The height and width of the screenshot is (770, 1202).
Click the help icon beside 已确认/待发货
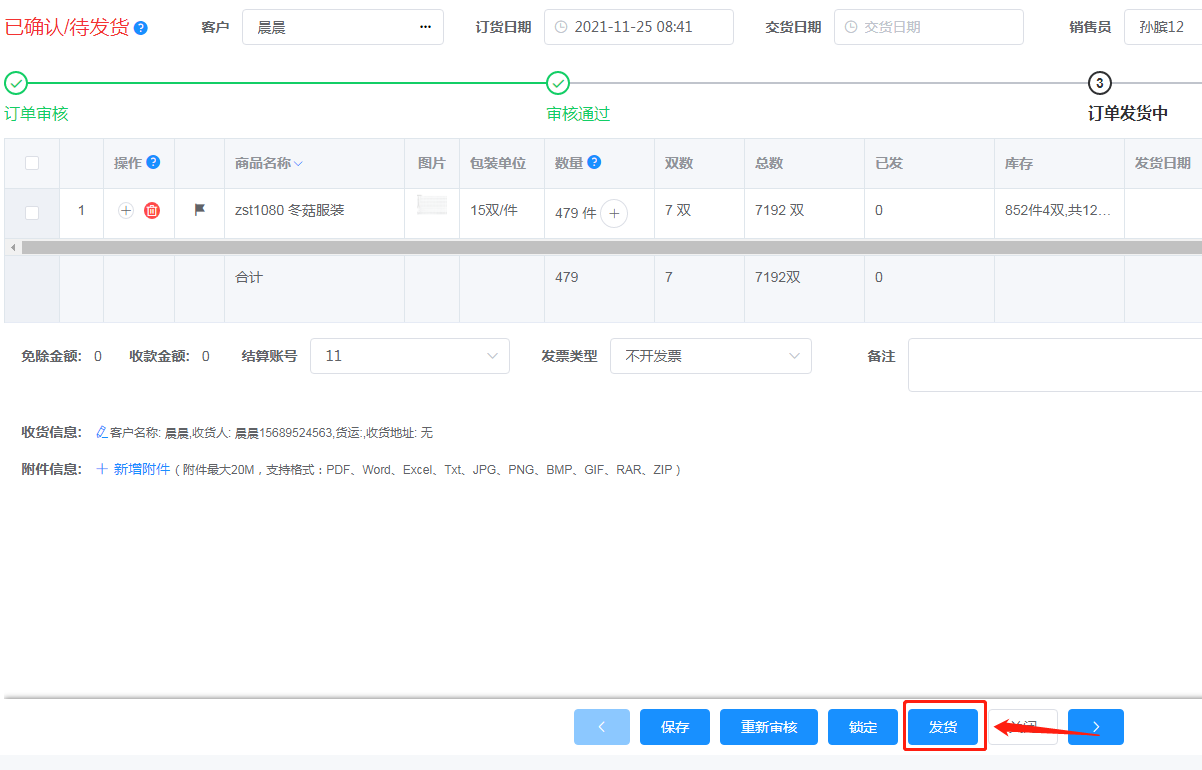pos(141,28)
